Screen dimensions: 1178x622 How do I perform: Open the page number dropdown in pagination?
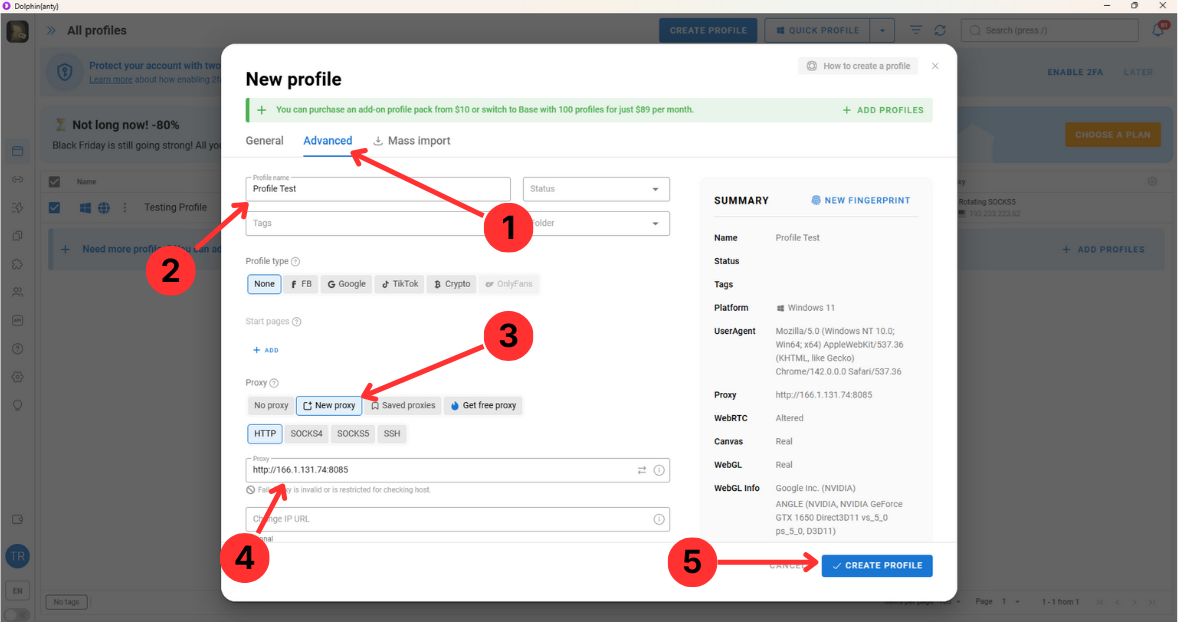click(x=1010, y=602)
